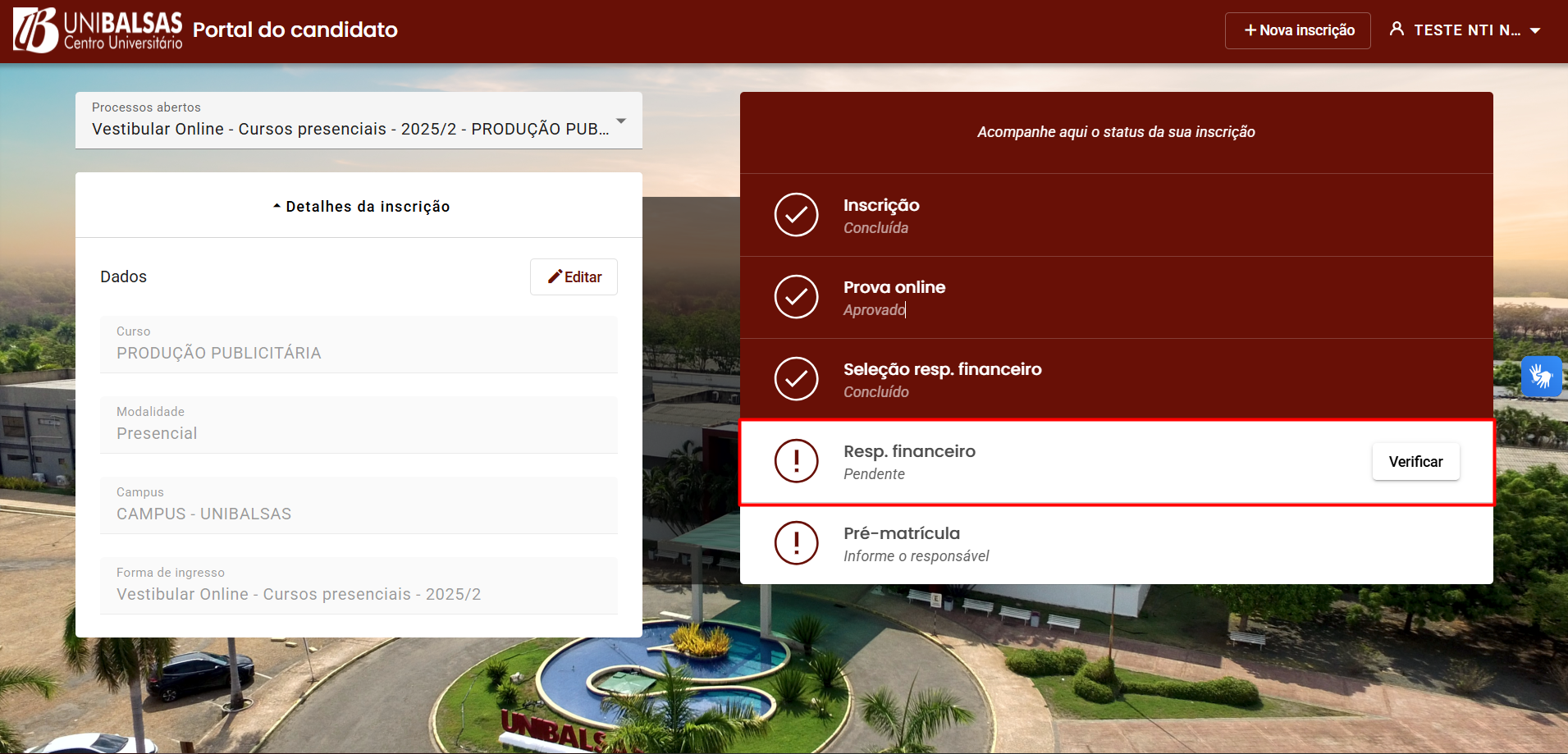Click the Resp. financeiro pending warning icon
Screen dimensions: 1568x754
(x=796, y=461)
